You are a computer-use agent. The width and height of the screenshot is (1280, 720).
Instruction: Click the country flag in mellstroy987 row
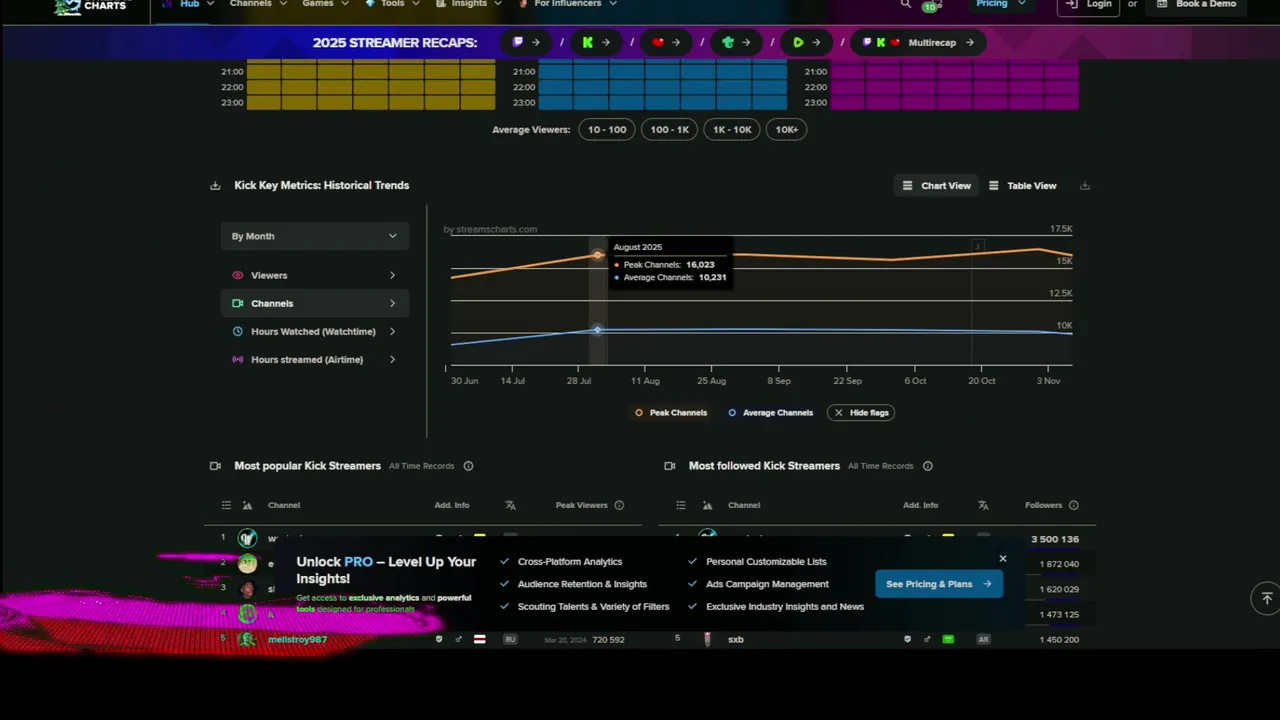pyautogui.click(x=479, y=639)
